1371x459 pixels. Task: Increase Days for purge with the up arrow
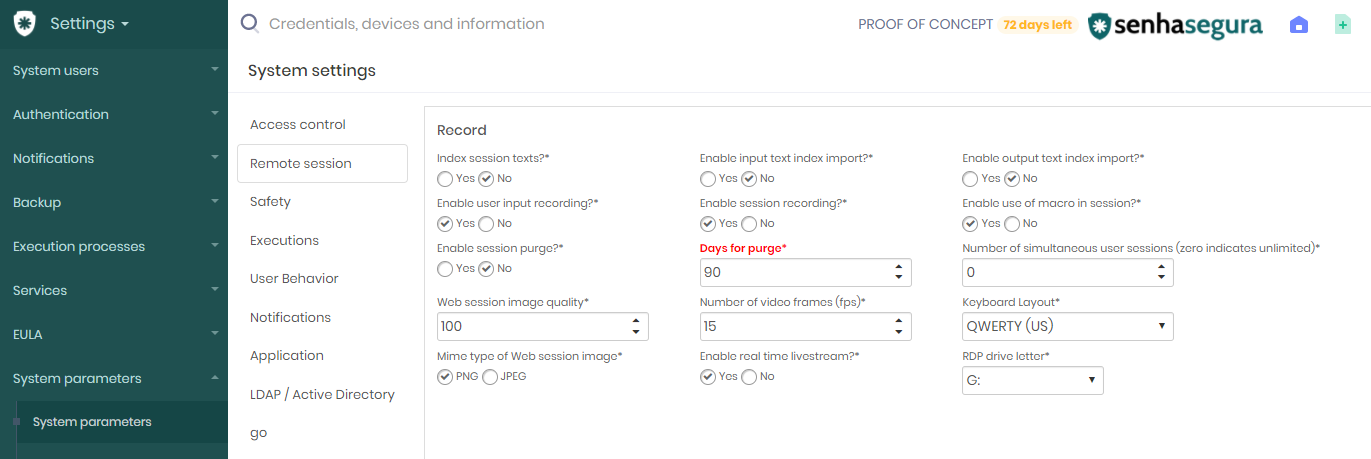(899, 267)
